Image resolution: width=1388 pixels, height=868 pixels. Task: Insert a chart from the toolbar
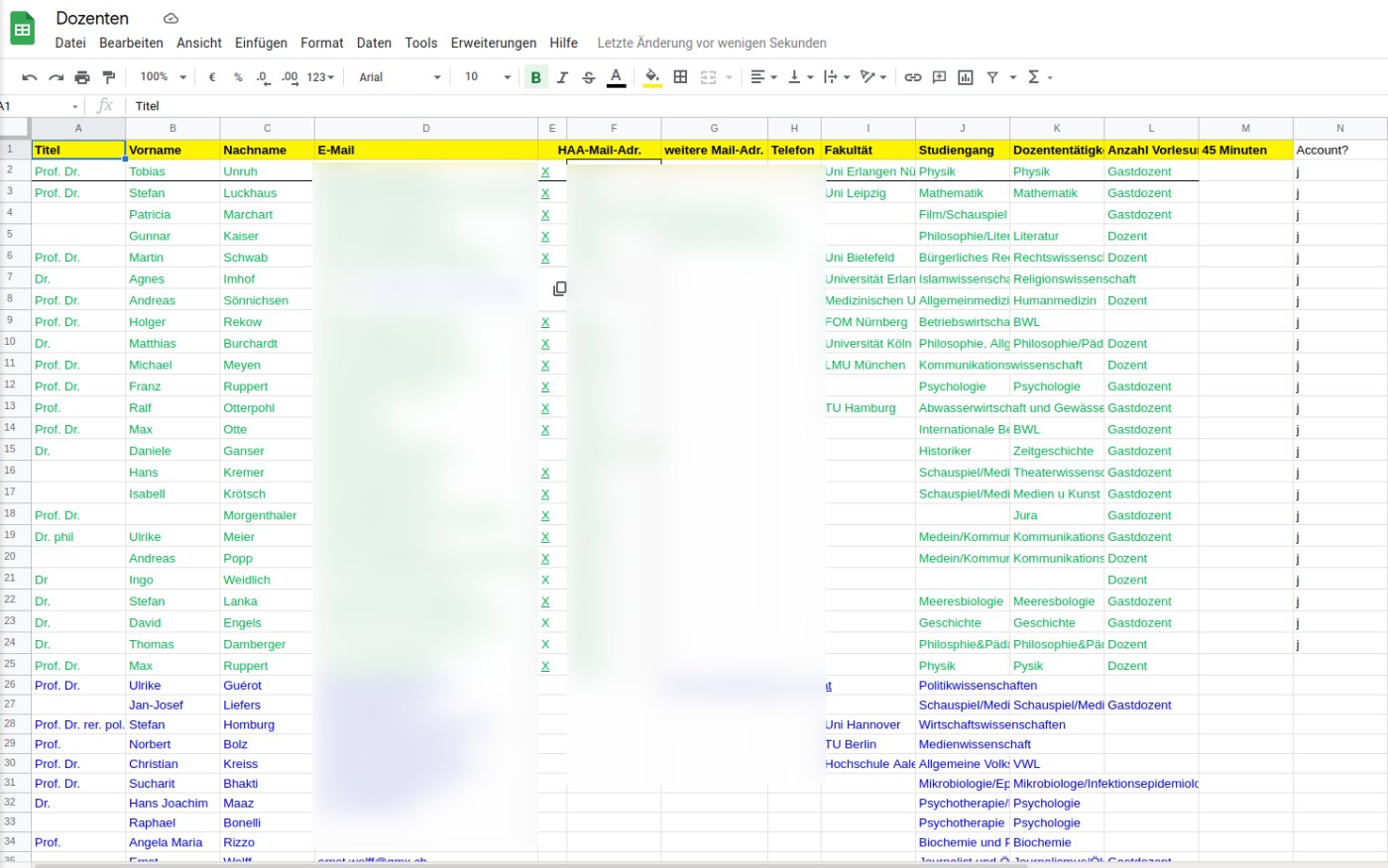click(966, 77)
